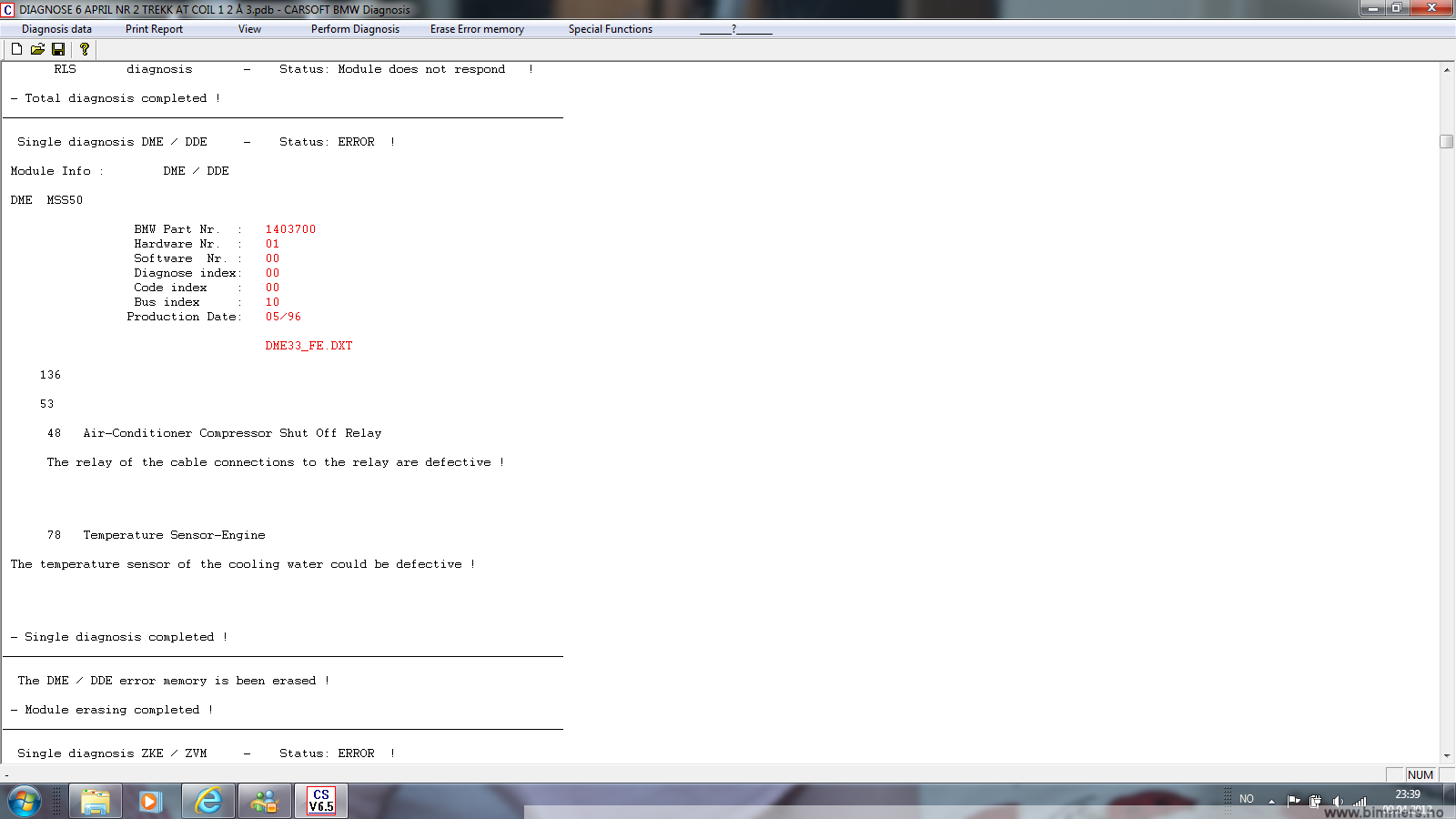Open the Special Functions menu
The height and width of the screenshot is (819, 1456).
pos(610,29)
